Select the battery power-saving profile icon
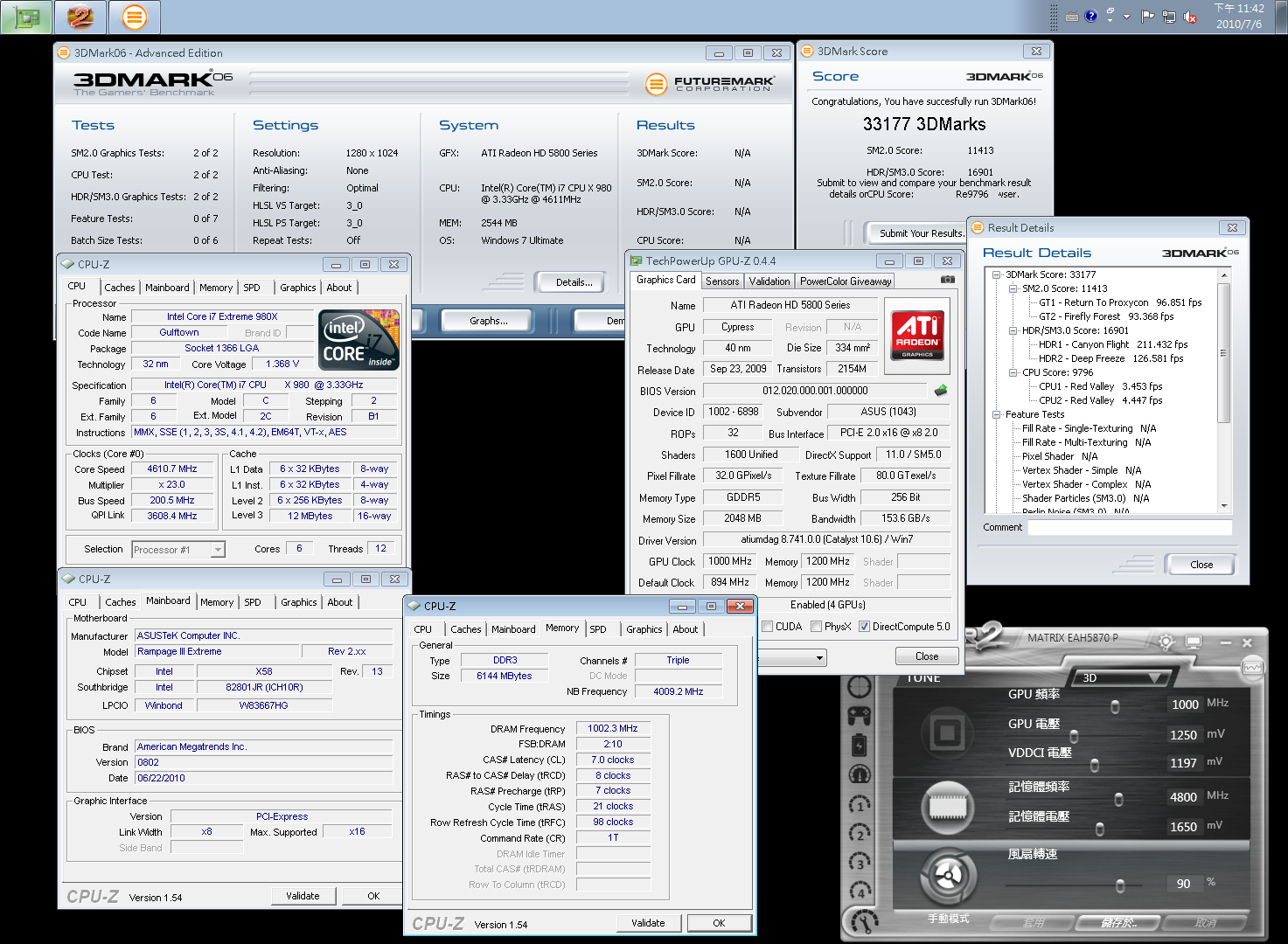The image size is (1288, 944). [860, 745]
